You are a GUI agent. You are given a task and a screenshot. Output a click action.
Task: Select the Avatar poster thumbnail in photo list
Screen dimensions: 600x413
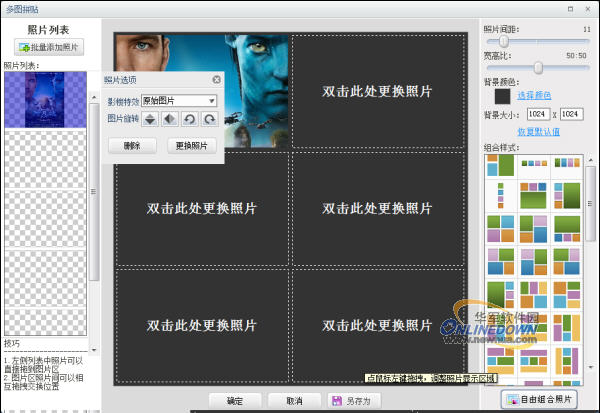45,100
